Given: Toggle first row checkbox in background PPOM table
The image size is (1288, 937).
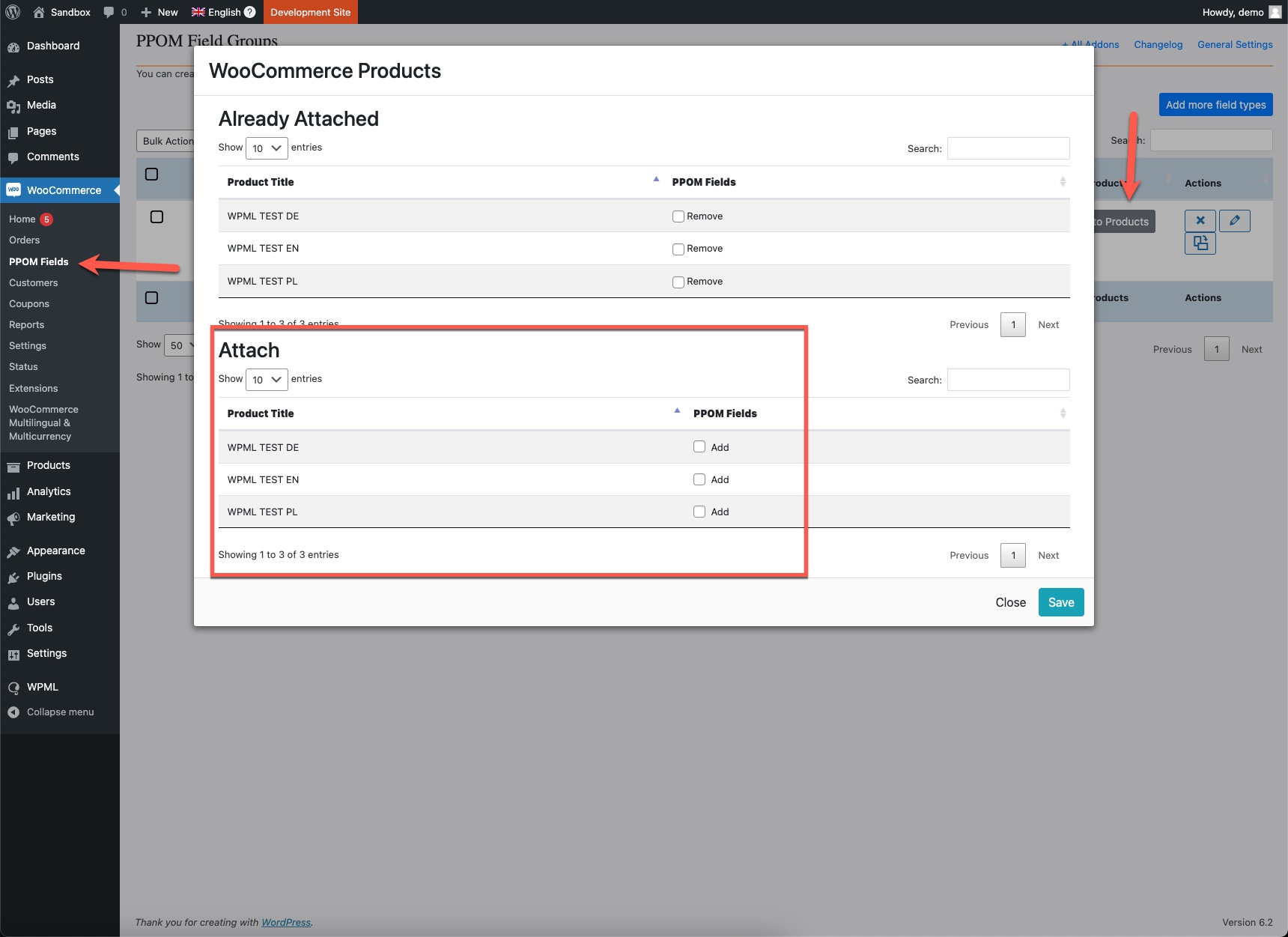Looking at the screenshot, I should coord(157,216).
